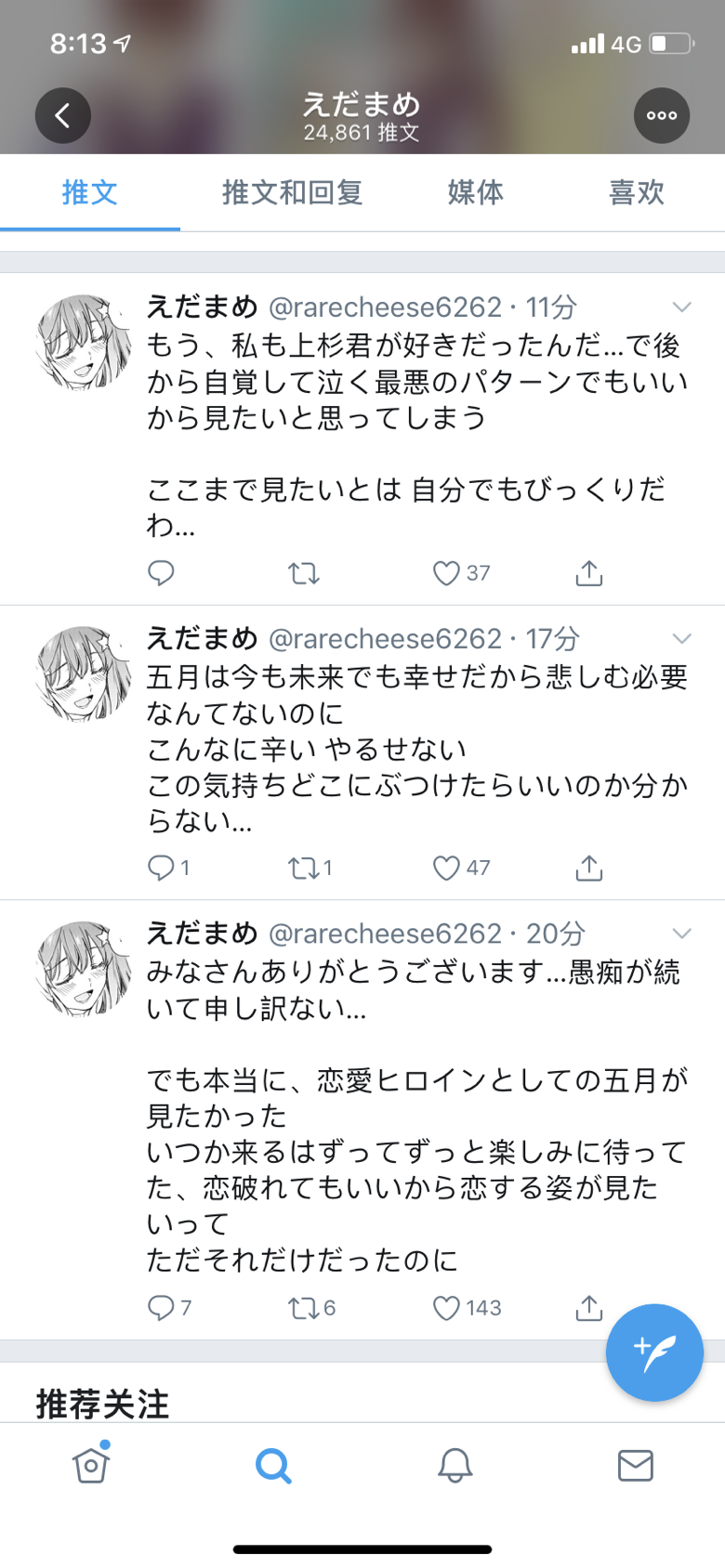725x1568 pixels.
Task: Open the Home tab icon
Action: (91, 1465)
